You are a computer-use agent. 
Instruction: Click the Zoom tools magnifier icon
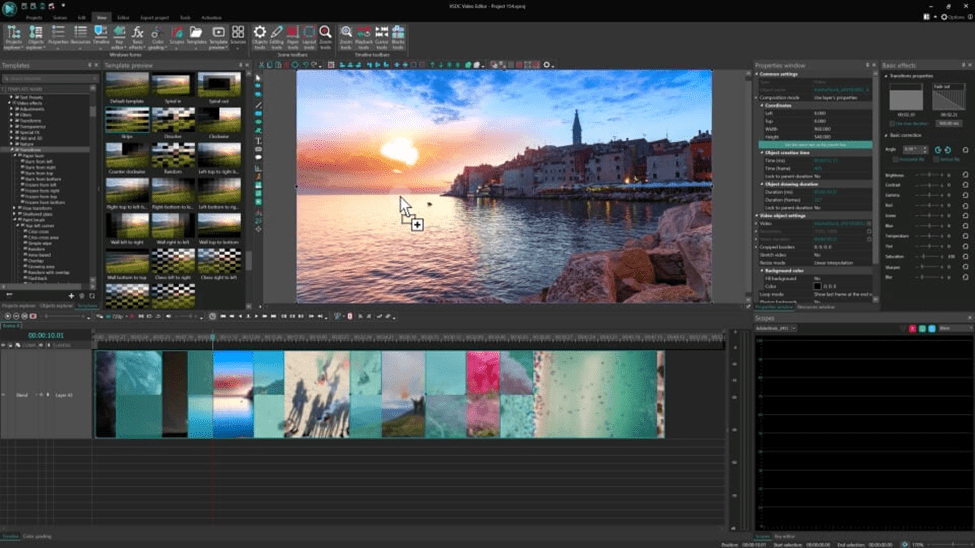[x=325, y=37]
